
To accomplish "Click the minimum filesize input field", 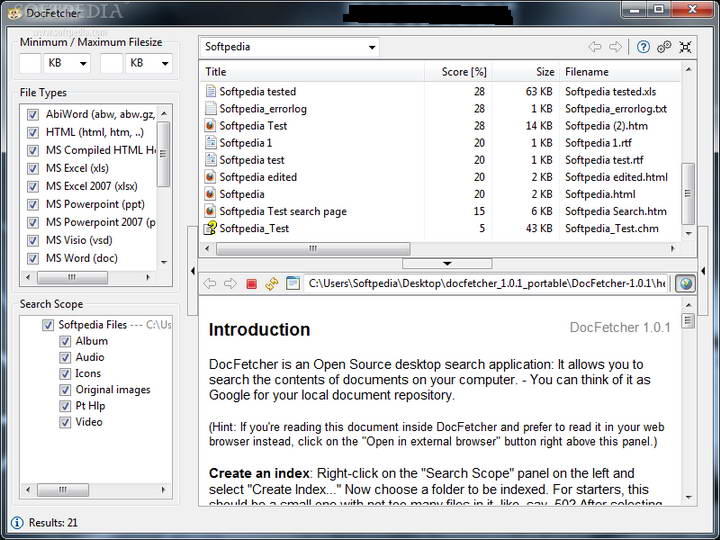I will [x=30, y=63].
